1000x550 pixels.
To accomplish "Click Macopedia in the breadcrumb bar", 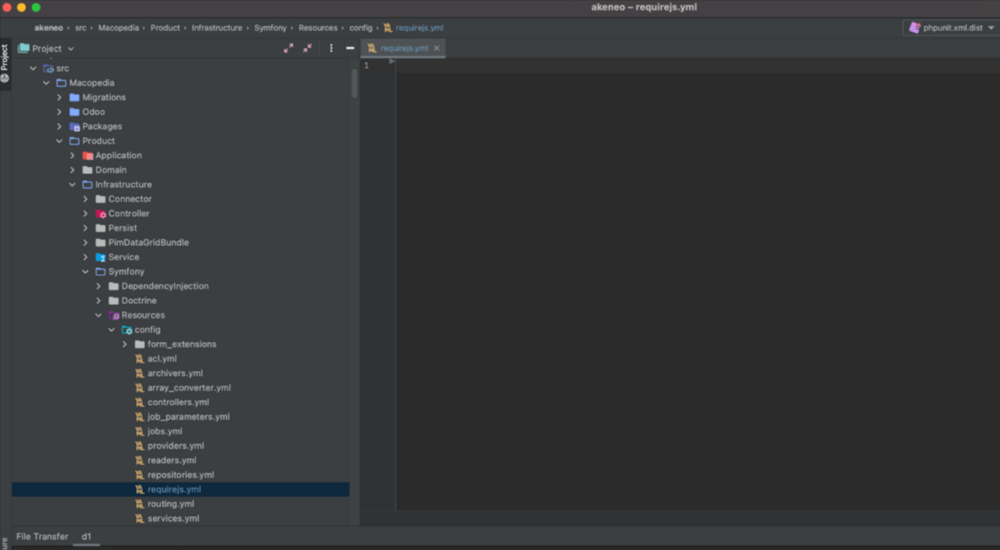I will 119,28.
